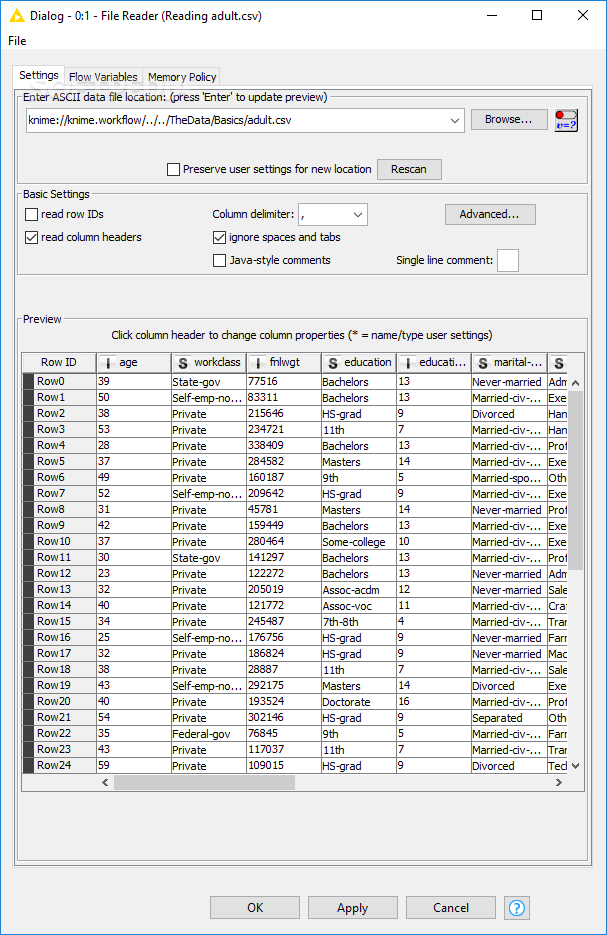Click the Single line comment input field
The width and height of the screenshot is (607, 935).
(x=508, y=261)
